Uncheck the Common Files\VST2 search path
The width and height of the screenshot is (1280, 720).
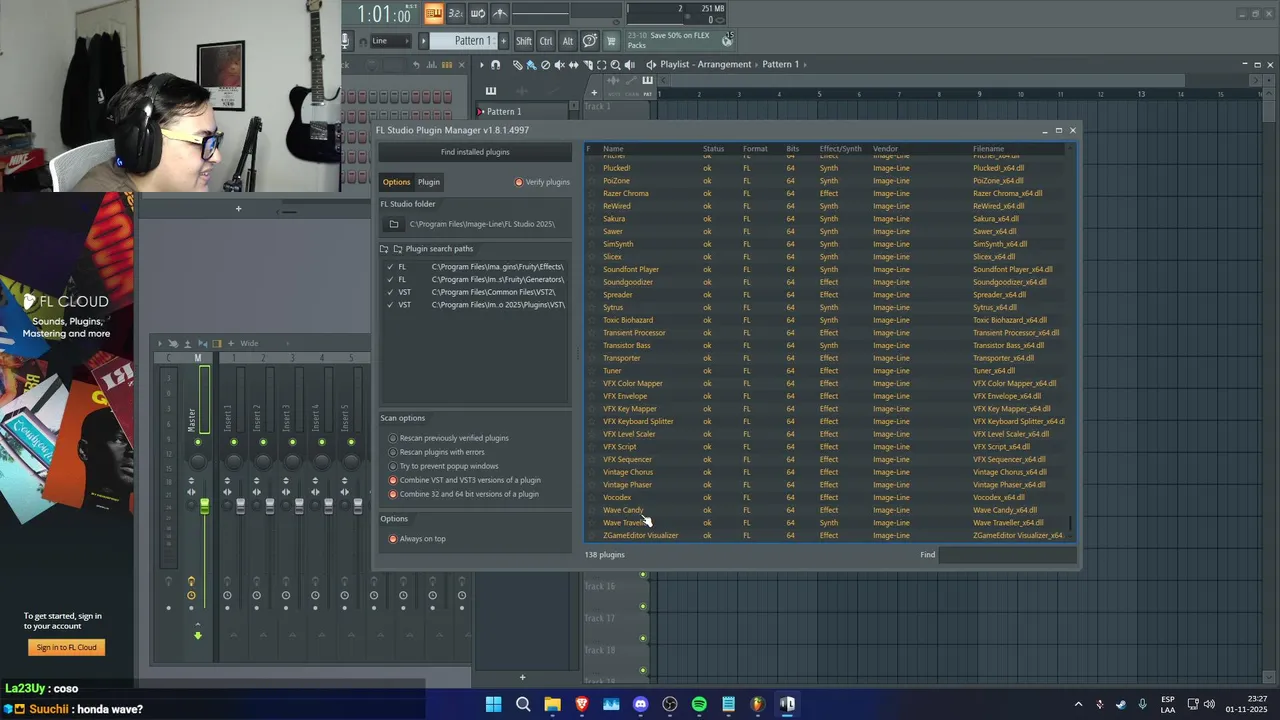tap(390, 292)
